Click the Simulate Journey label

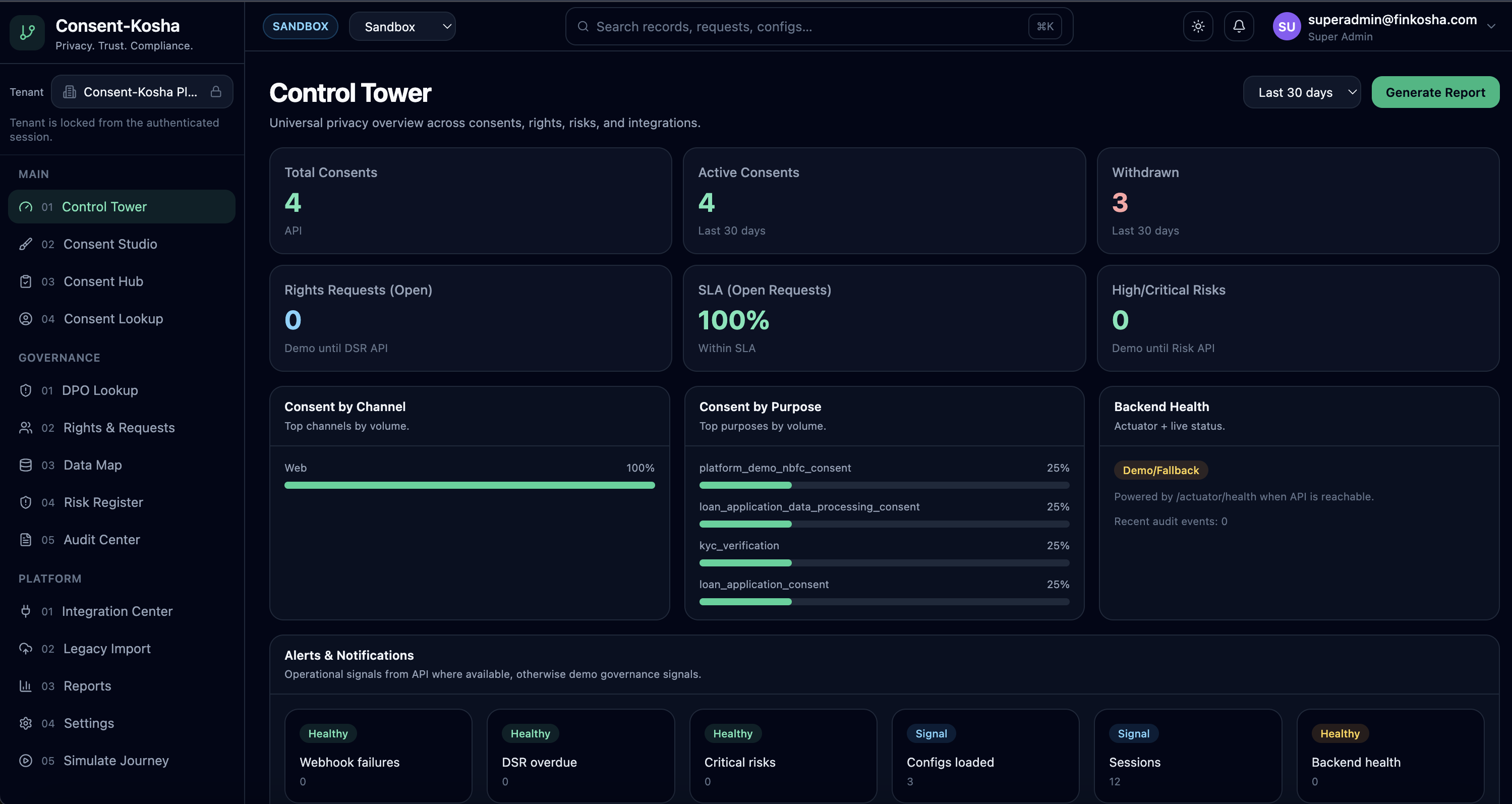point(116,761)
